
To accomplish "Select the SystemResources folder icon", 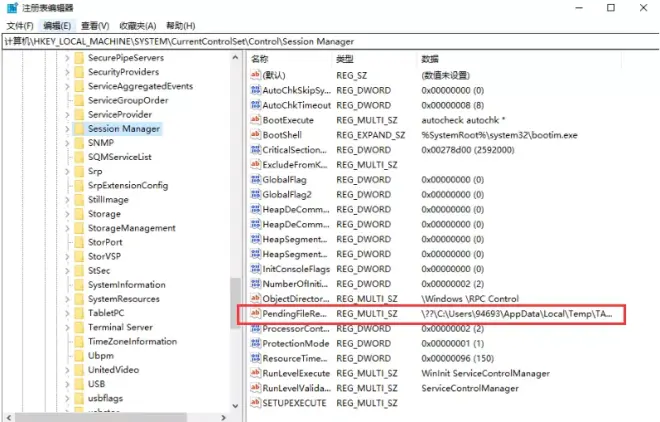I will (x=79, y=299).
